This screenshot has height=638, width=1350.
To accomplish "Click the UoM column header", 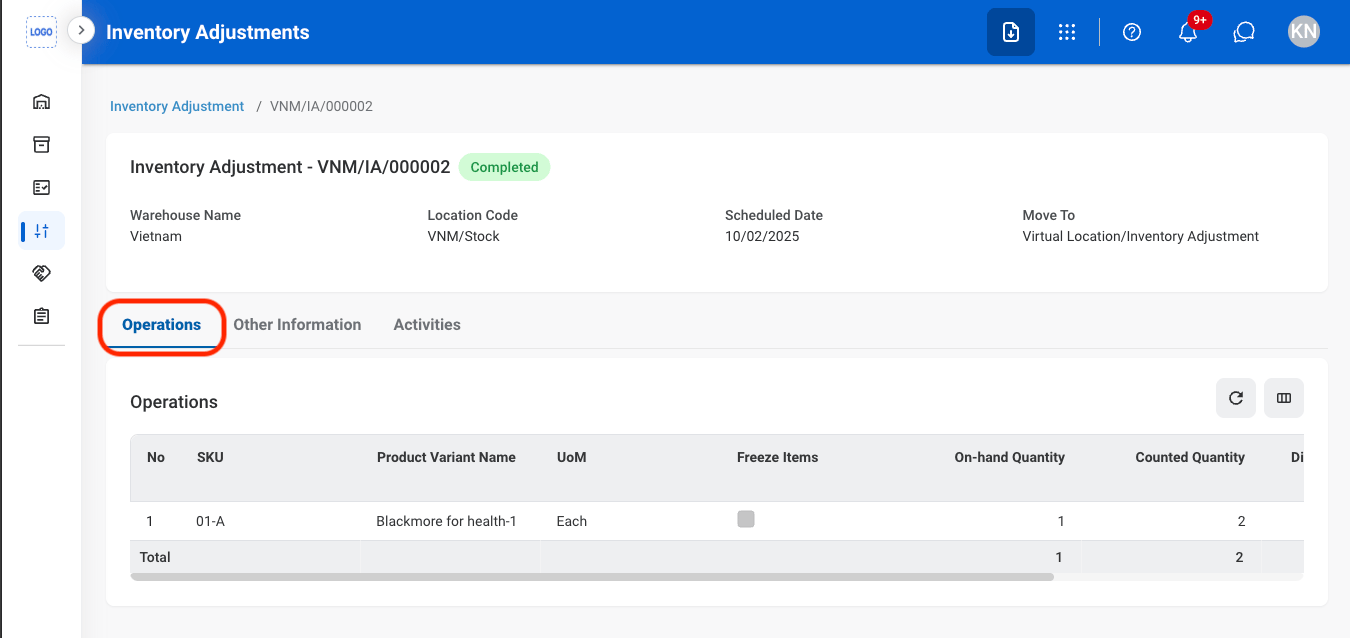I will [x=571, y=458].
